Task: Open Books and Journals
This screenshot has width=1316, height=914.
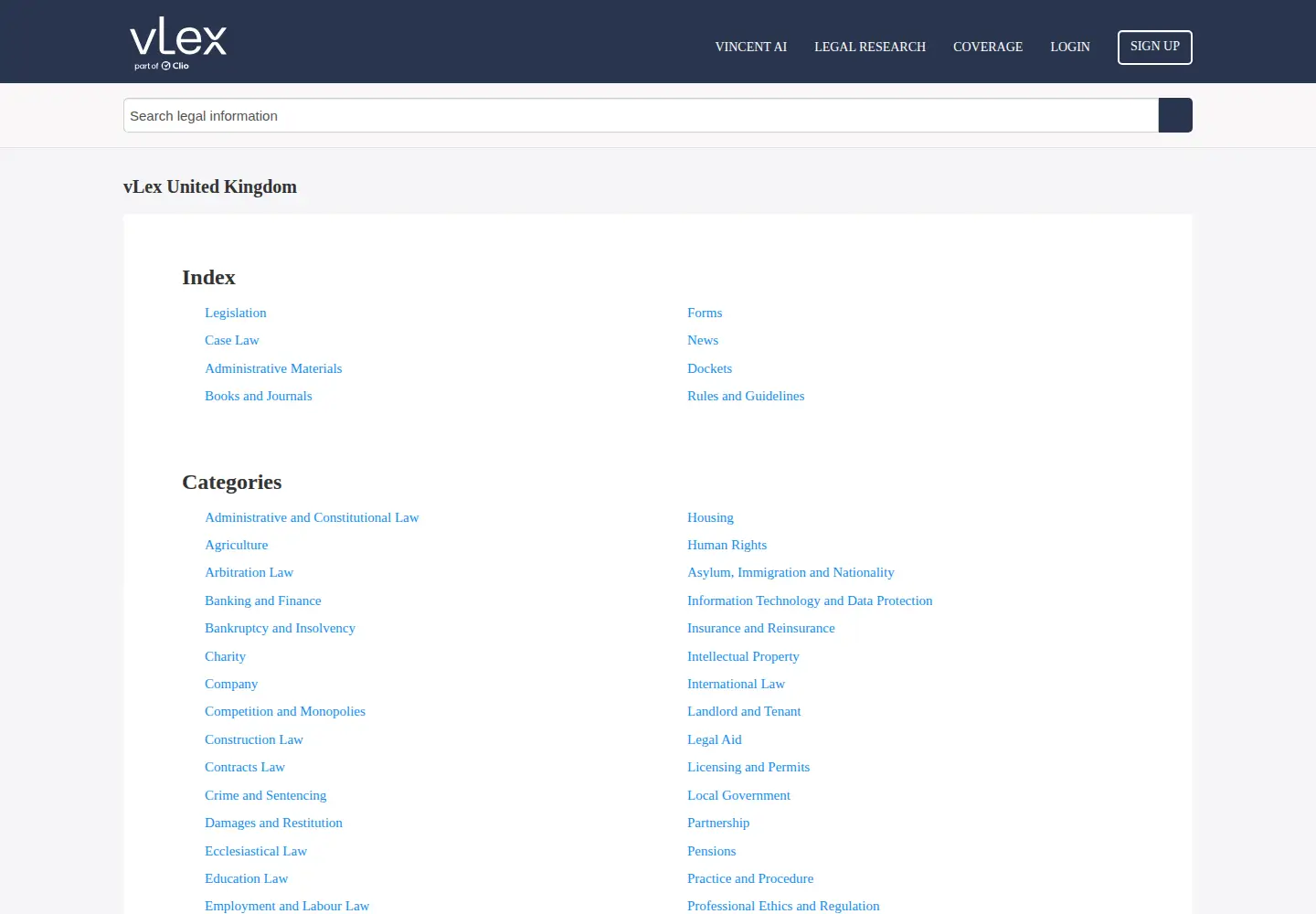Action: coord(259,396)
